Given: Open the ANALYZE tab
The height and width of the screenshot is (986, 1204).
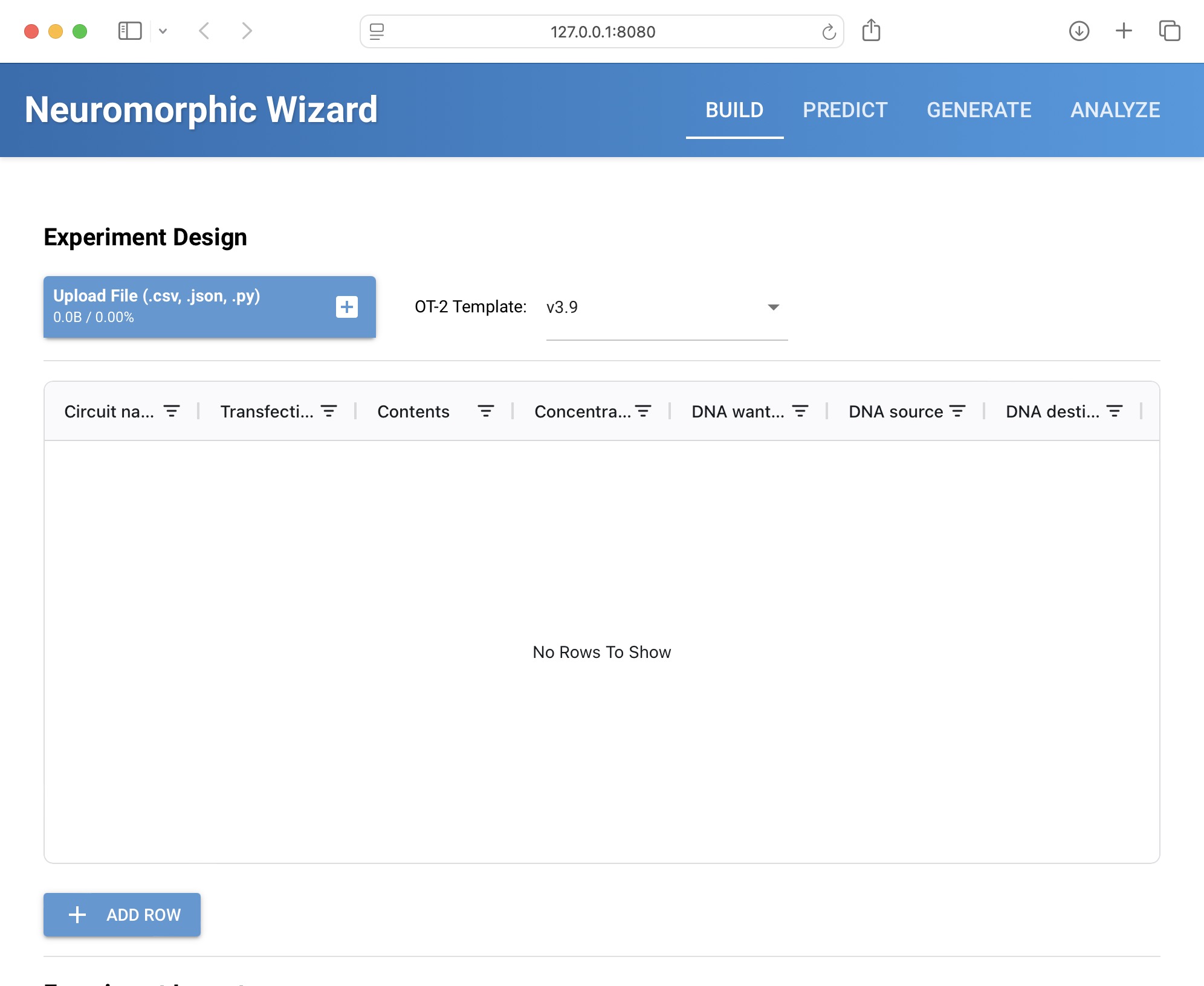Looking at the screenshot, I should [x=1115, y=110].
